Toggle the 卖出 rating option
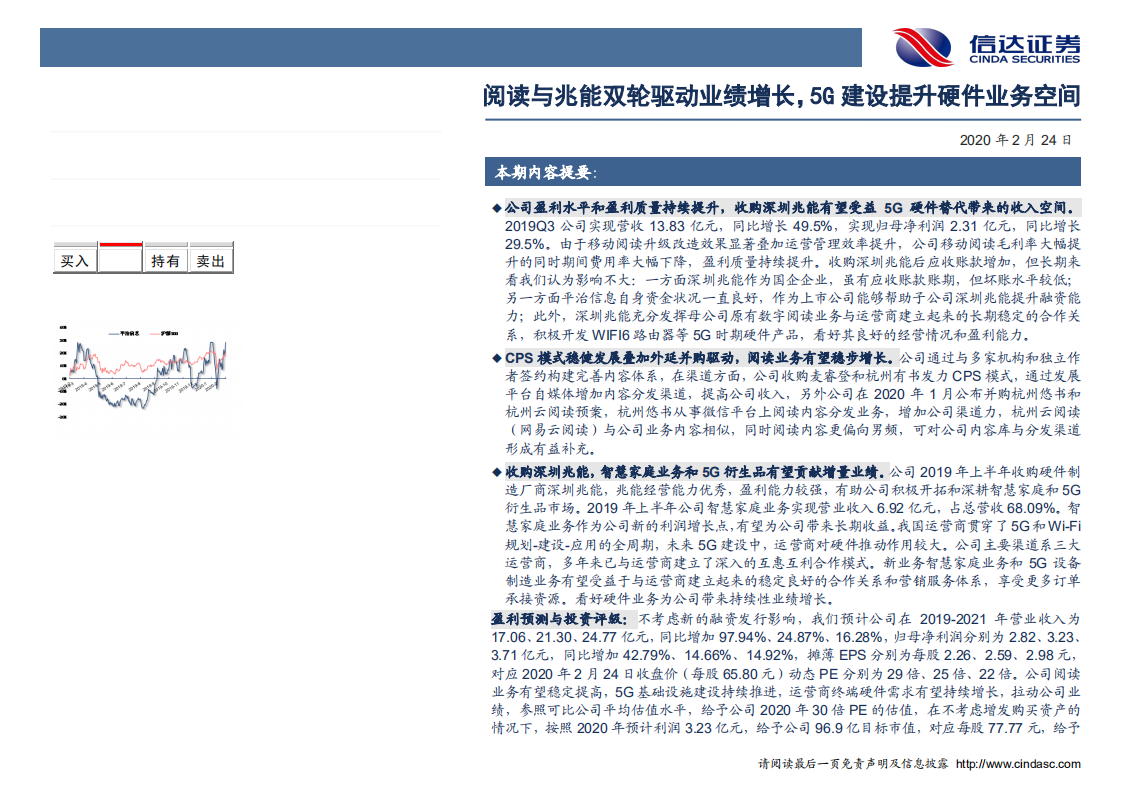Image resolution: width=1122 pixels, height=793 pixels. 211,261
